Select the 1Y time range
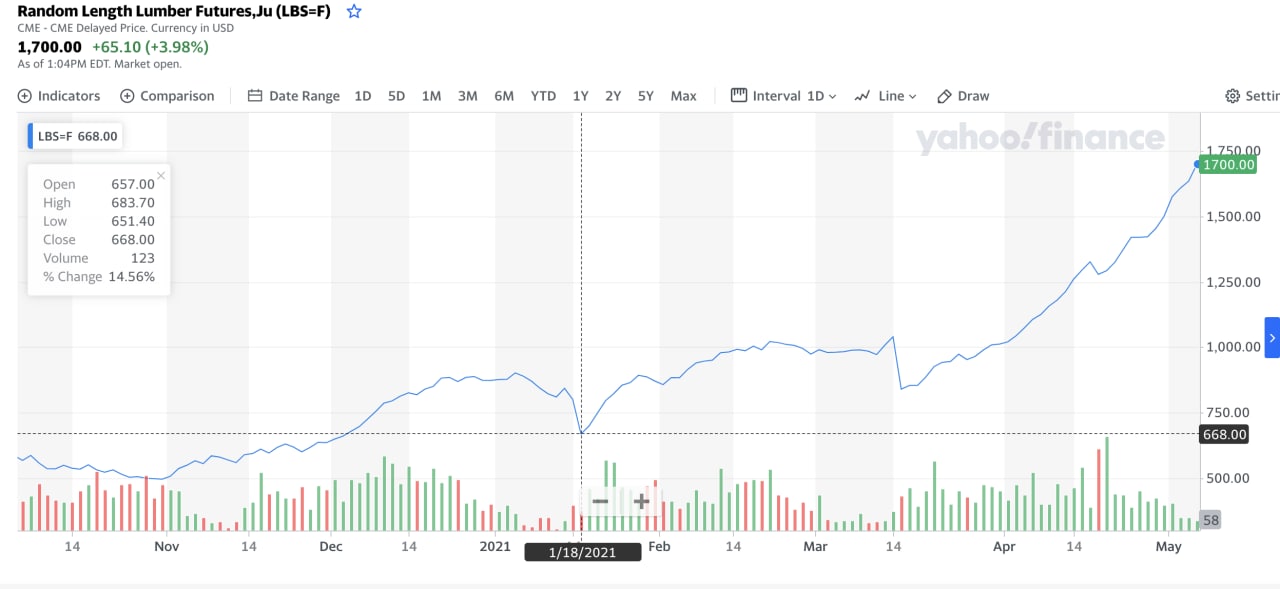Image resolution: width=1280 pixels, height=589 pixels. [580, 96]
